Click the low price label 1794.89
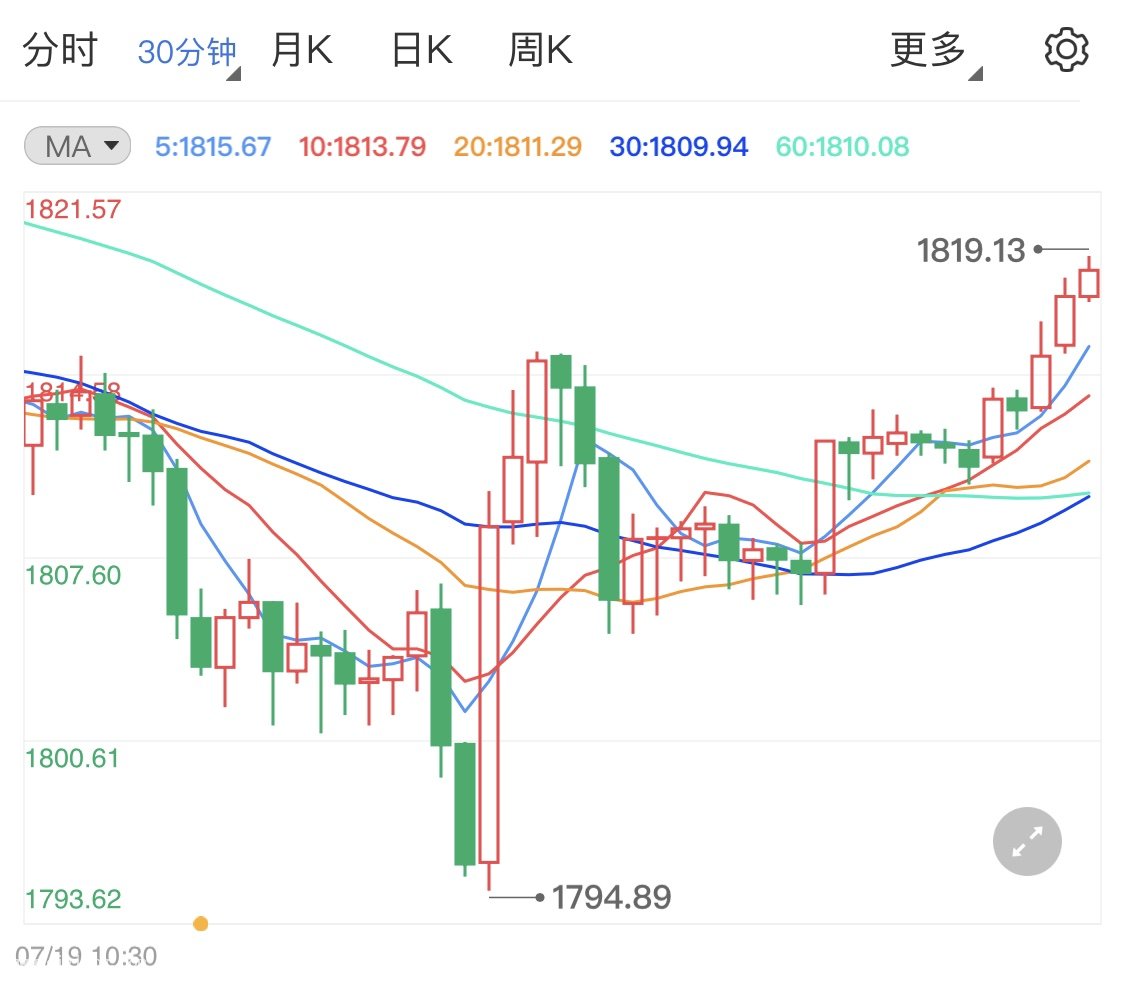This screenshot has height=982, width=1125. click(x=611, y=897)
